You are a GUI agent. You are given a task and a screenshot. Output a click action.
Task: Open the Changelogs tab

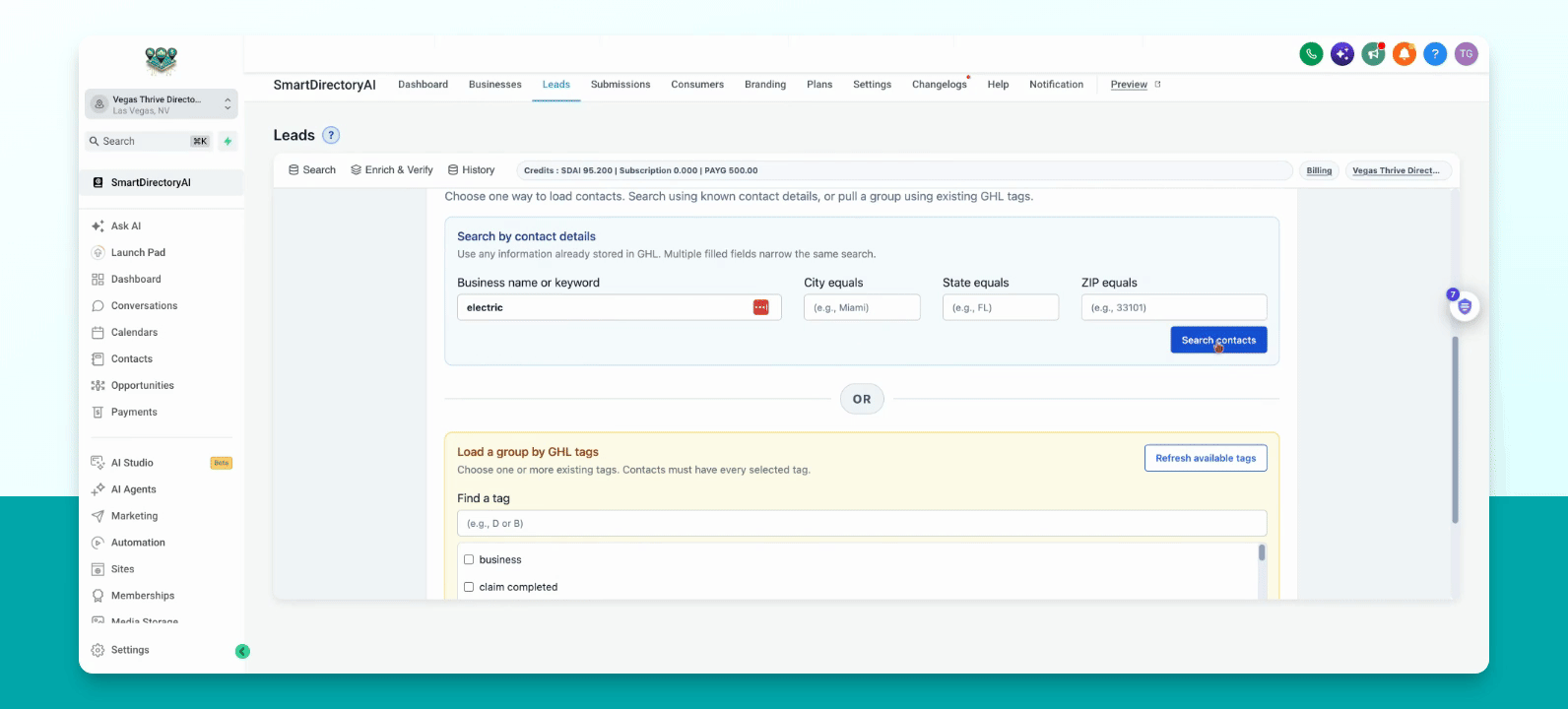pyautogui.click(x=940, y=85)
